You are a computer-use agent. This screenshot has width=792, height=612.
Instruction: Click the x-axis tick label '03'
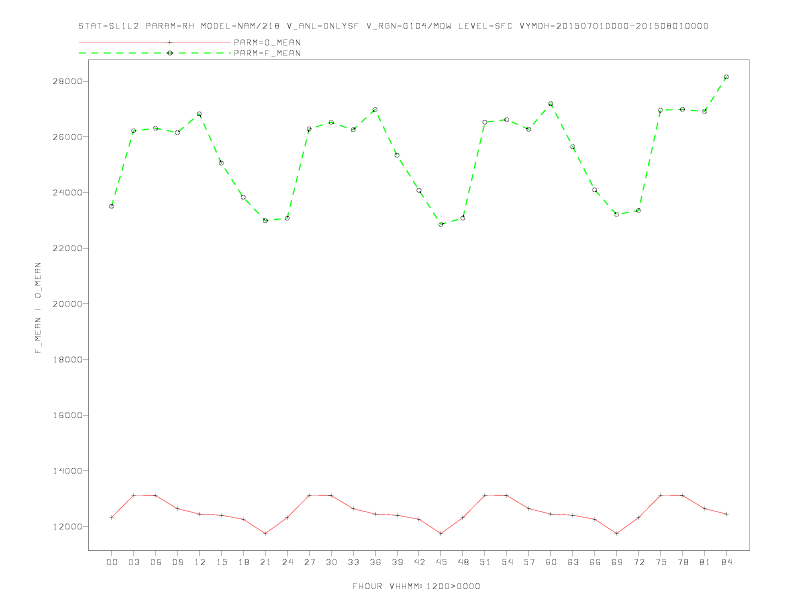133,562
